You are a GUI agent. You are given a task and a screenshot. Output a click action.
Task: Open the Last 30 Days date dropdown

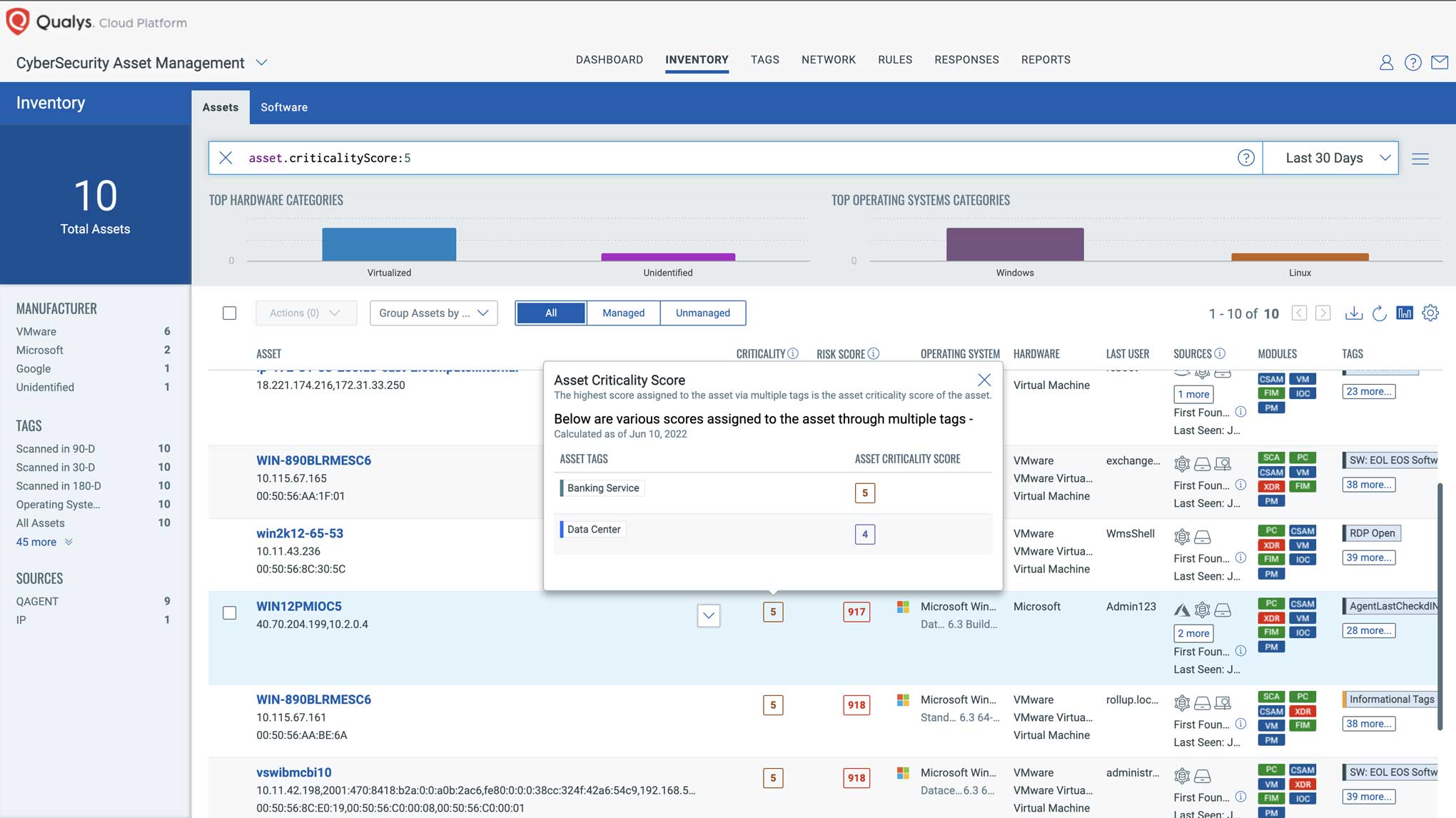coord(1330,158)
